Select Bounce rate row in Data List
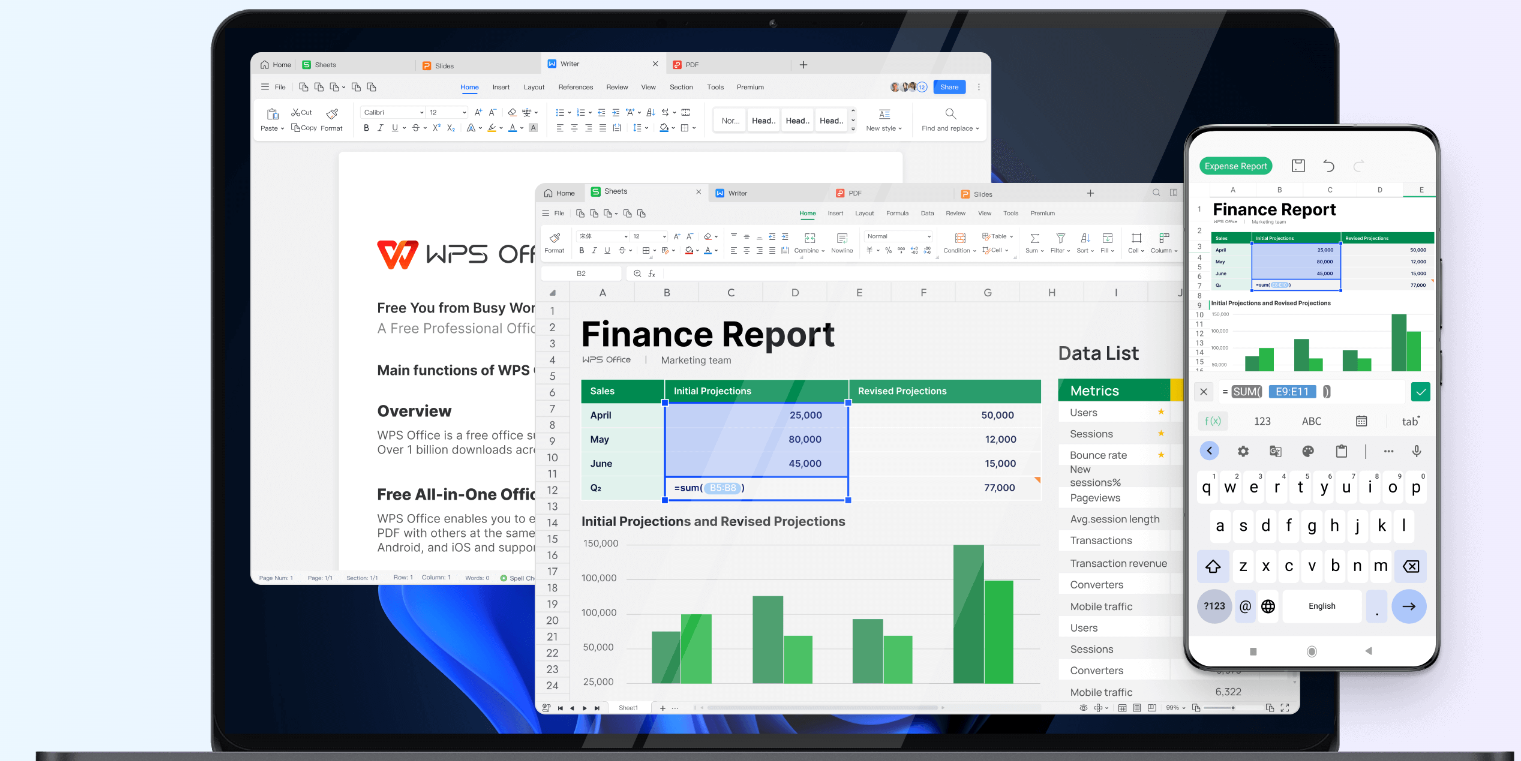 1114,455
